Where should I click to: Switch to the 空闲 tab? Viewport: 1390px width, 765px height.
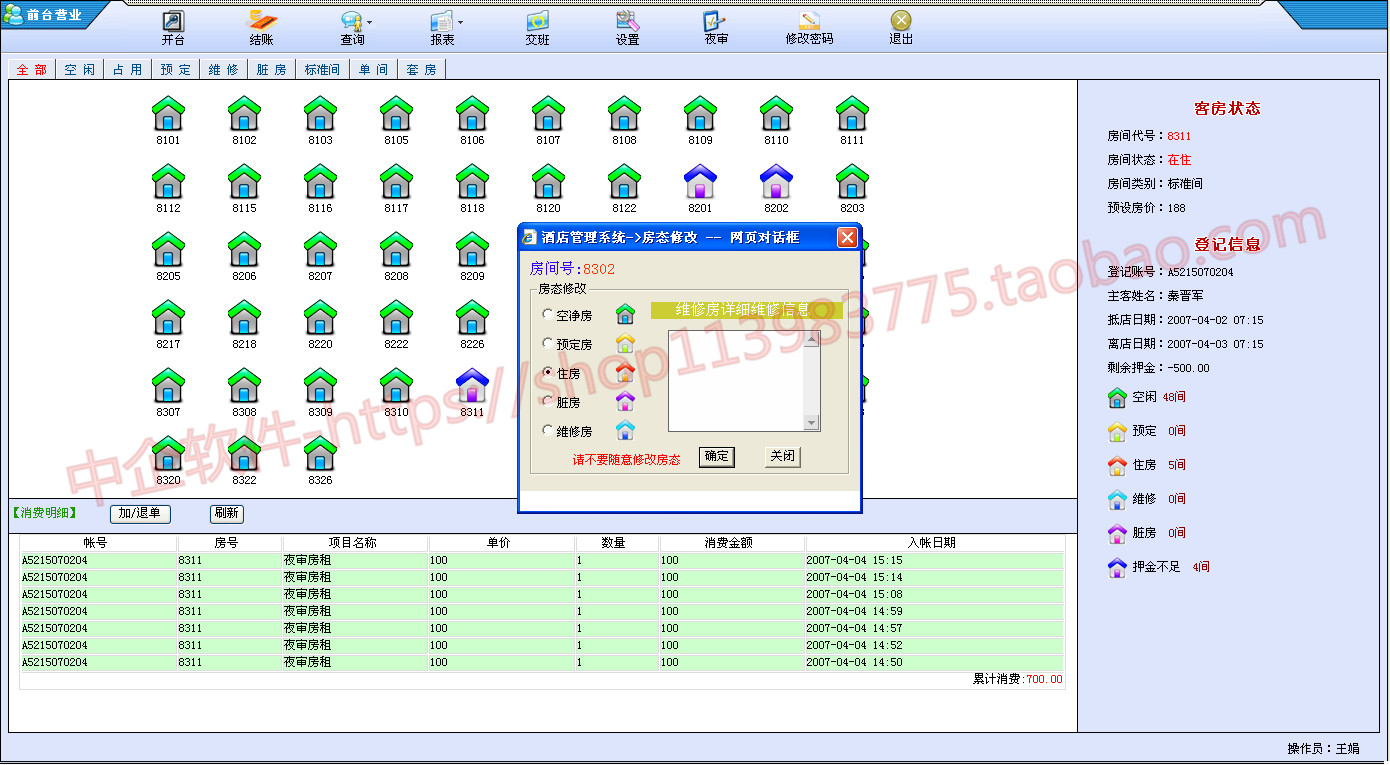coord(80,69)
